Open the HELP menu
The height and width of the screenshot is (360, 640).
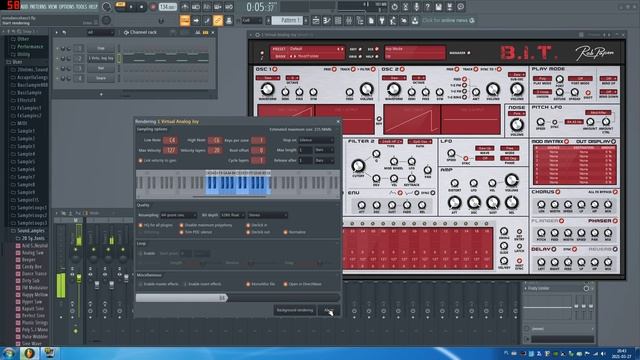pyautogui.click(x=93, y=7)
